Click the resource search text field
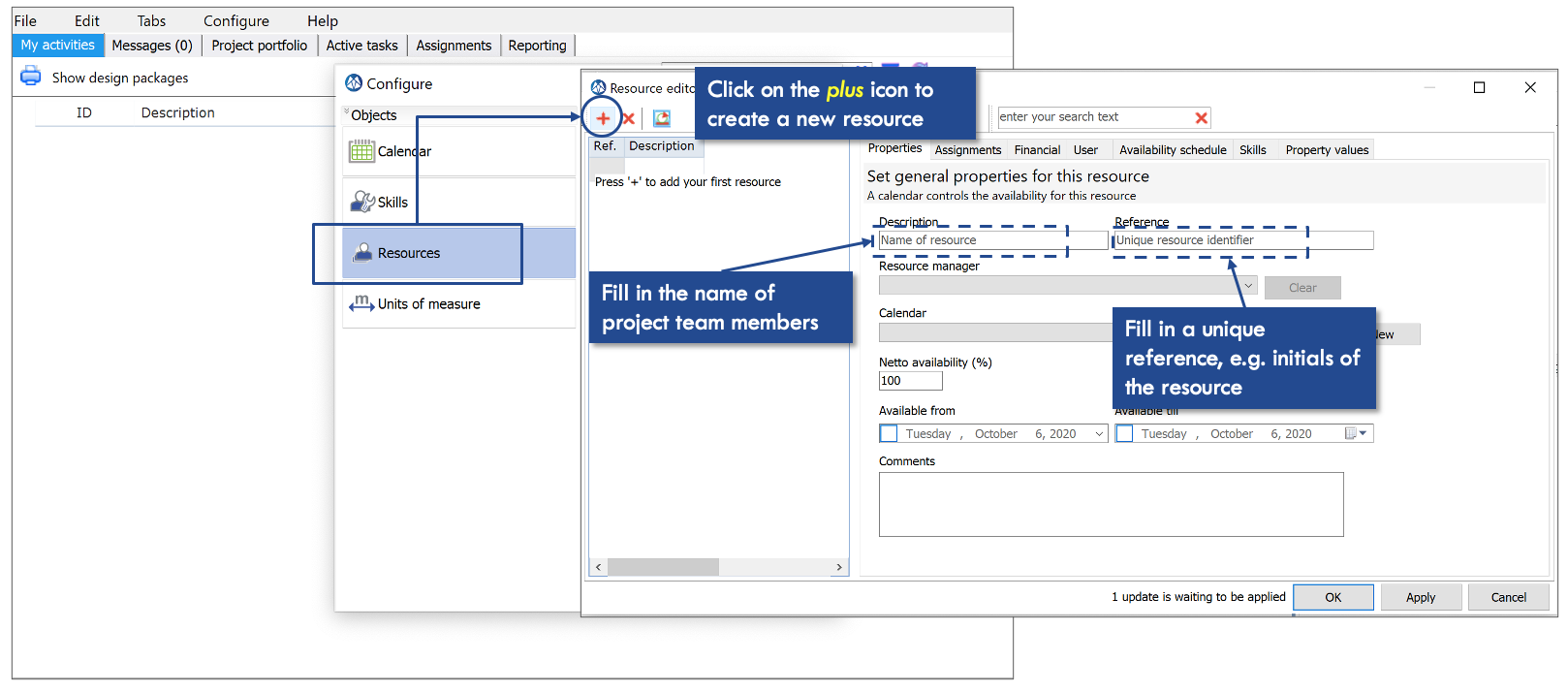1568x692 pixels. (1095, 117)
